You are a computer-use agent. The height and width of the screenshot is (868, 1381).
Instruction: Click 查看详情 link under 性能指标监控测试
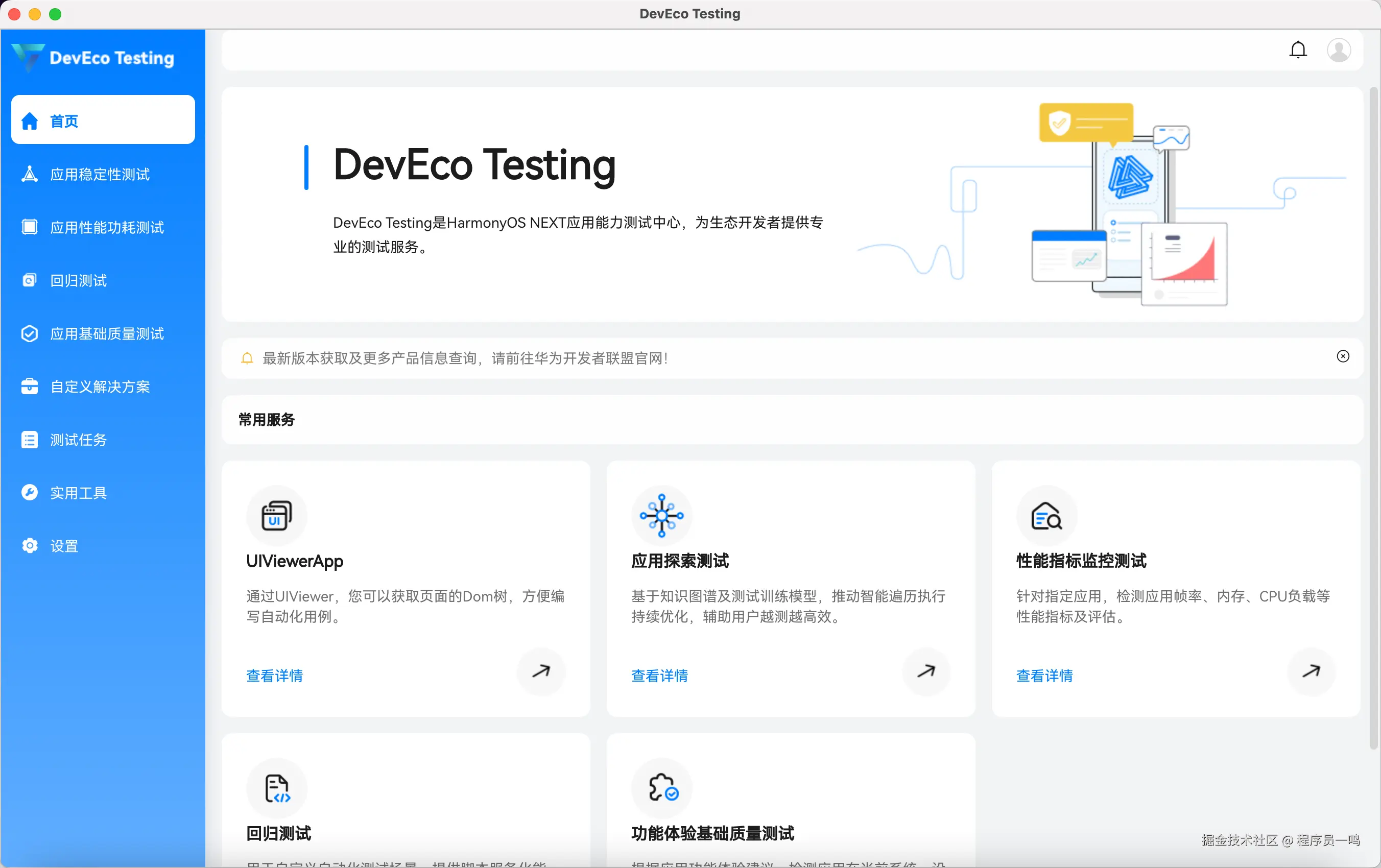tap(1044, 676)
